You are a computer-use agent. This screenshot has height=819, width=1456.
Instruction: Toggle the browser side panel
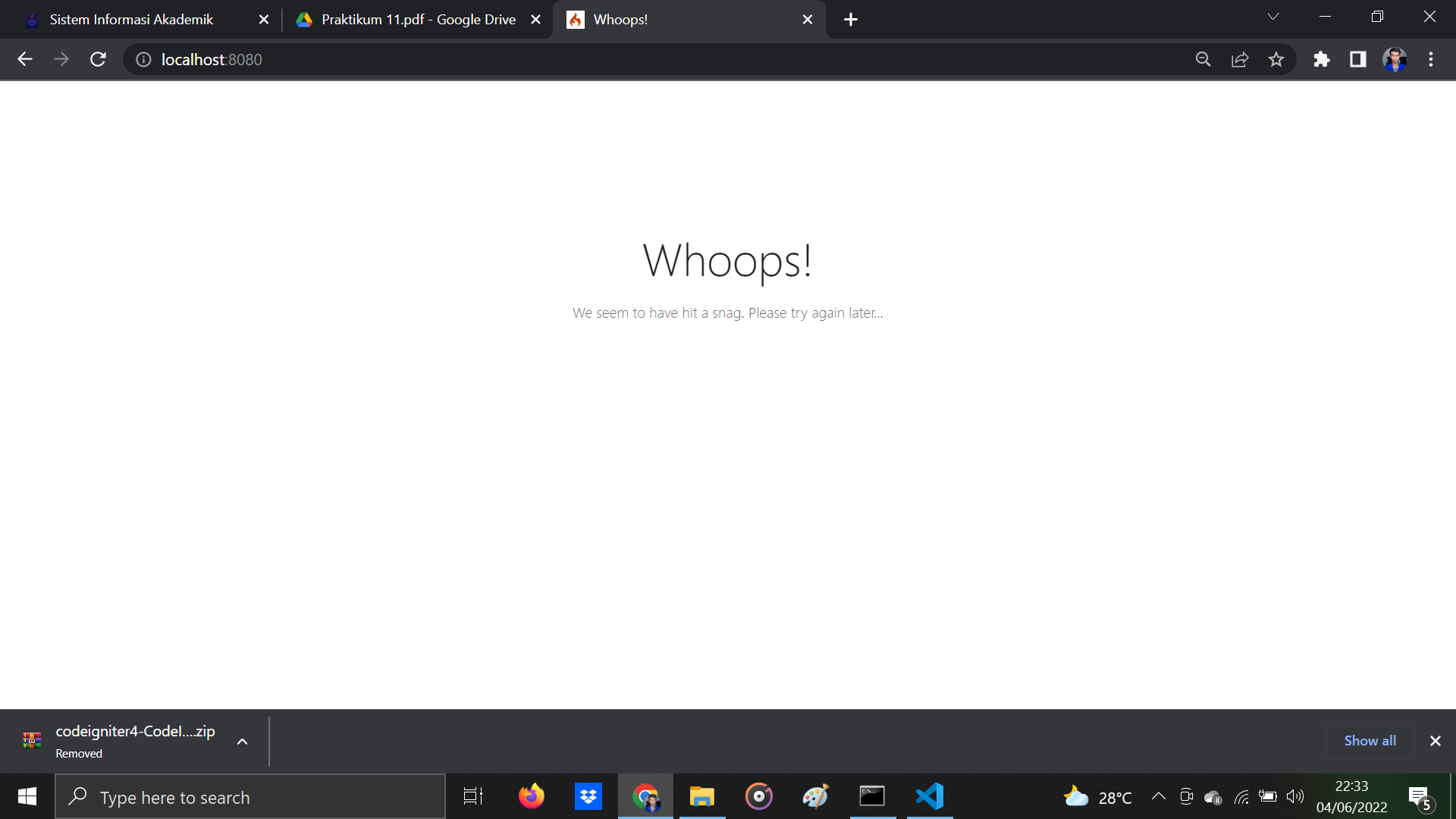click(1358, 59)
